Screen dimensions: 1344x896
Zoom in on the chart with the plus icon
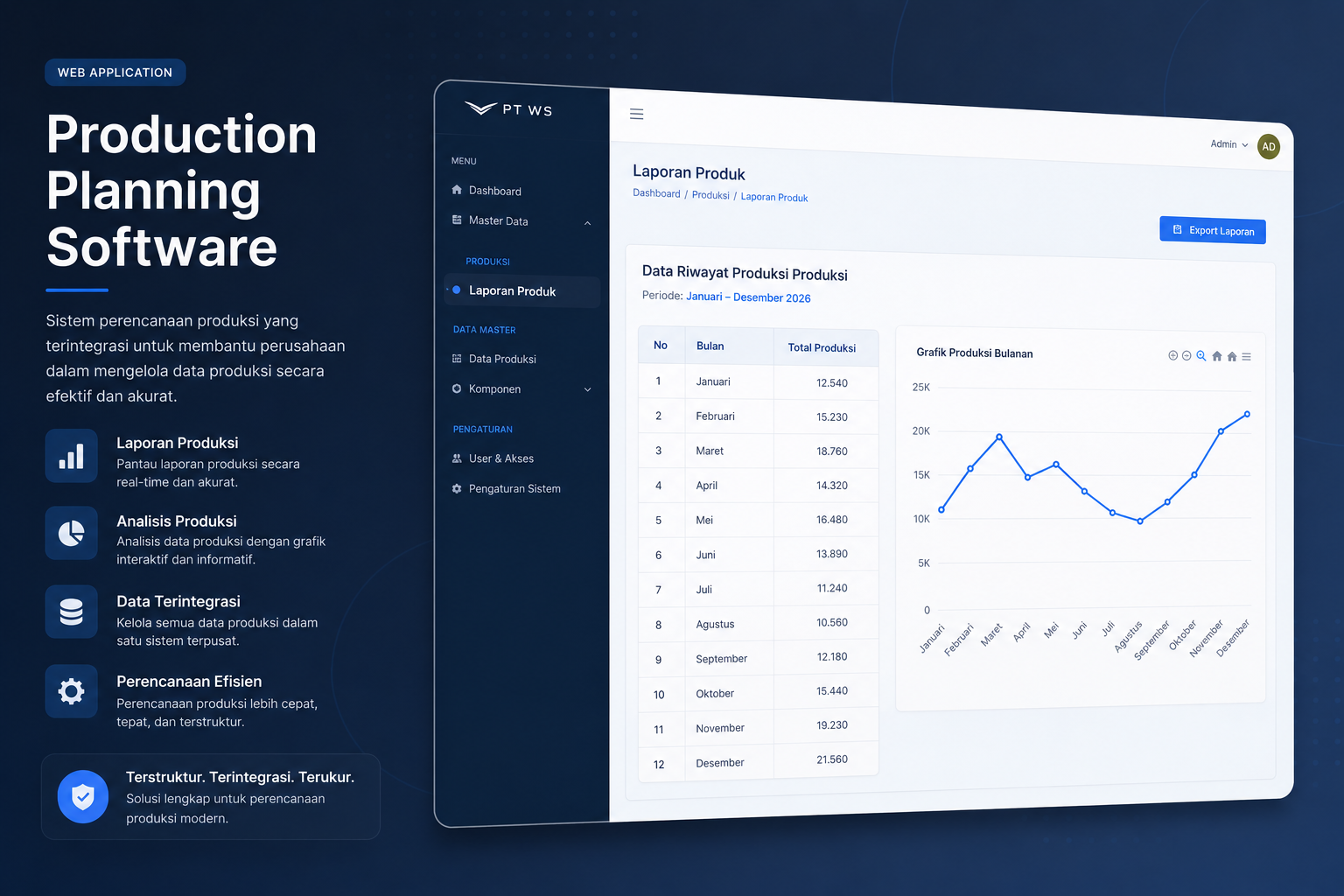(1172, 355)
